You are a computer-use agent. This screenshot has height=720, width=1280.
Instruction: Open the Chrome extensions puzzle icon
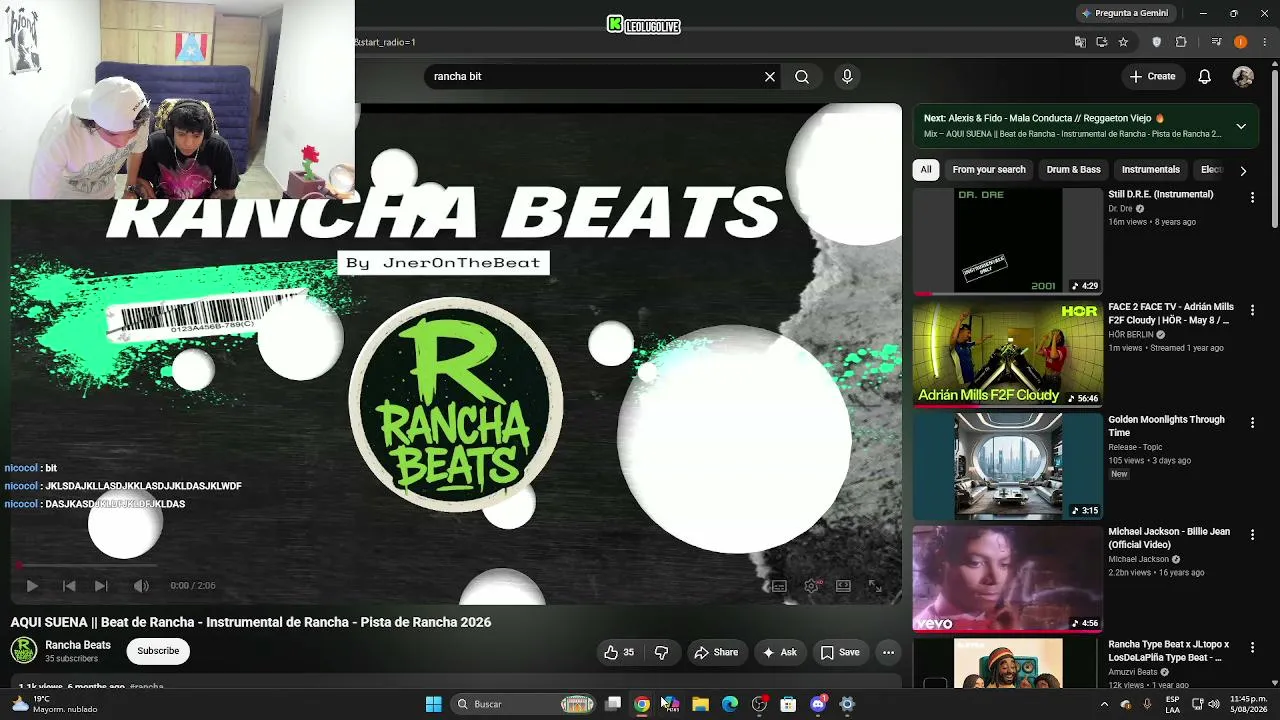1181,42
